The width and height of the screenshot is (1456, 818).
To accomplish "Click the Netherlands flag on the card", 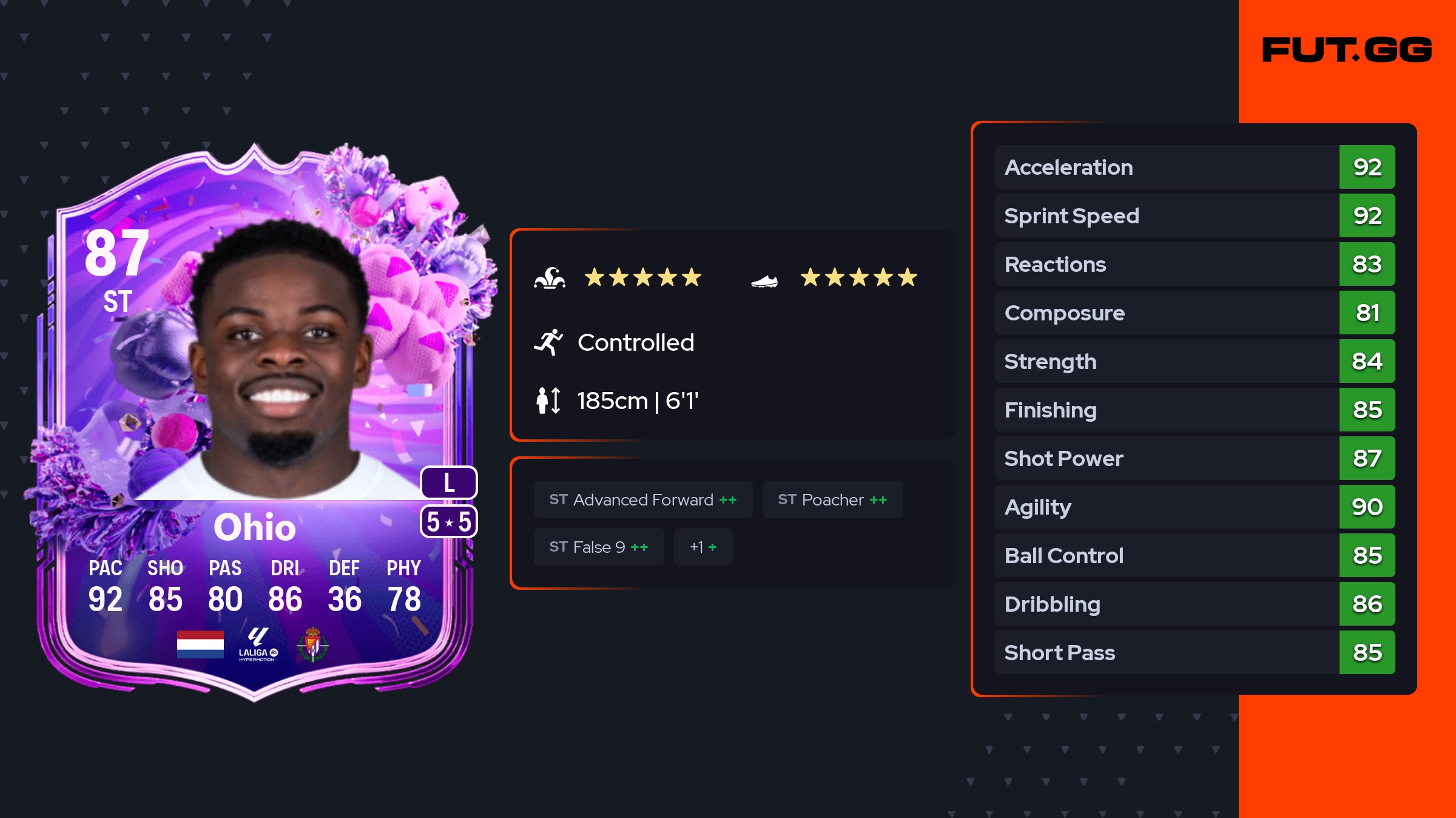I will pyautogui.click(x=200, y=644).
